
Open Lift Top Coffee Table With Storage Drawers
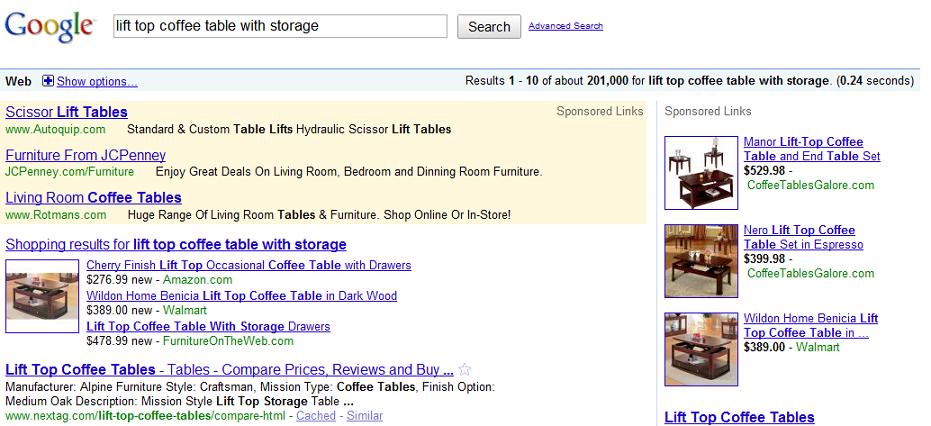[208, 326]
